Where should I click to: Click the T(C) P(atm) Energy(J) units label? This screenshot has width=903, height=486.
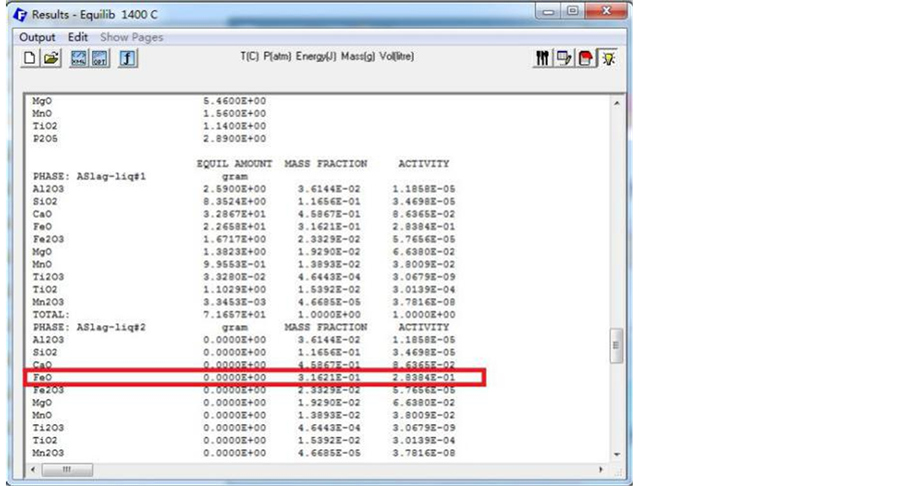coord(326,57)
